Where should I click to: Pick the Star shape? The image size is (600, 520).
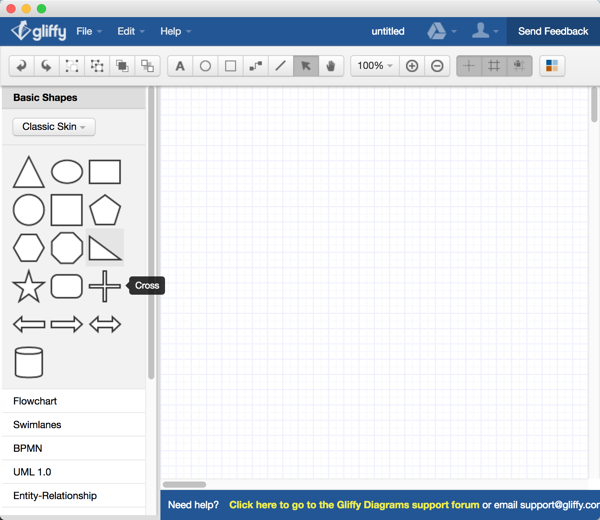tap(29, 286)
